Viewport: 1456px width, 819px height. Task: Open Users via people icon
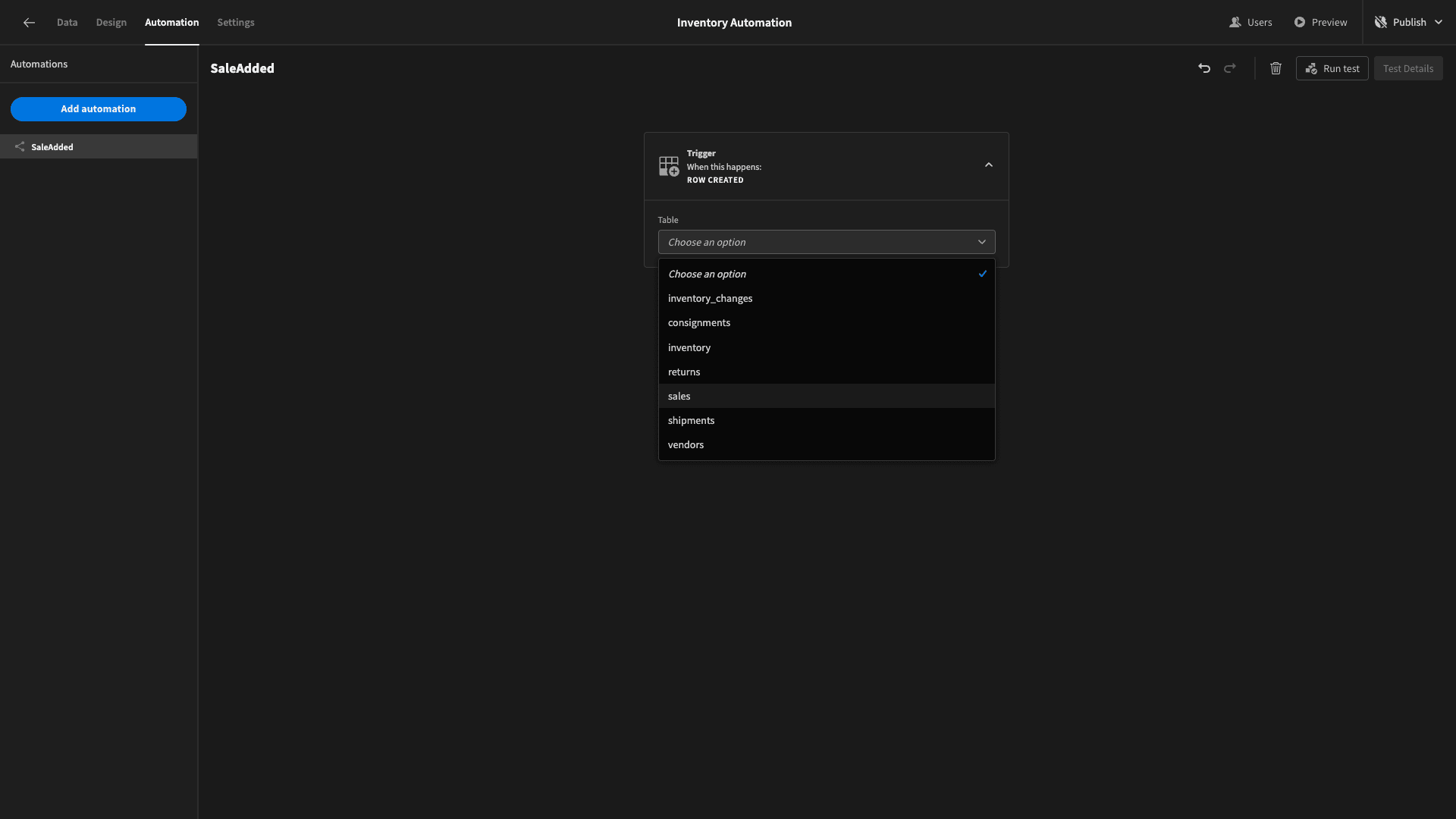1235,23
